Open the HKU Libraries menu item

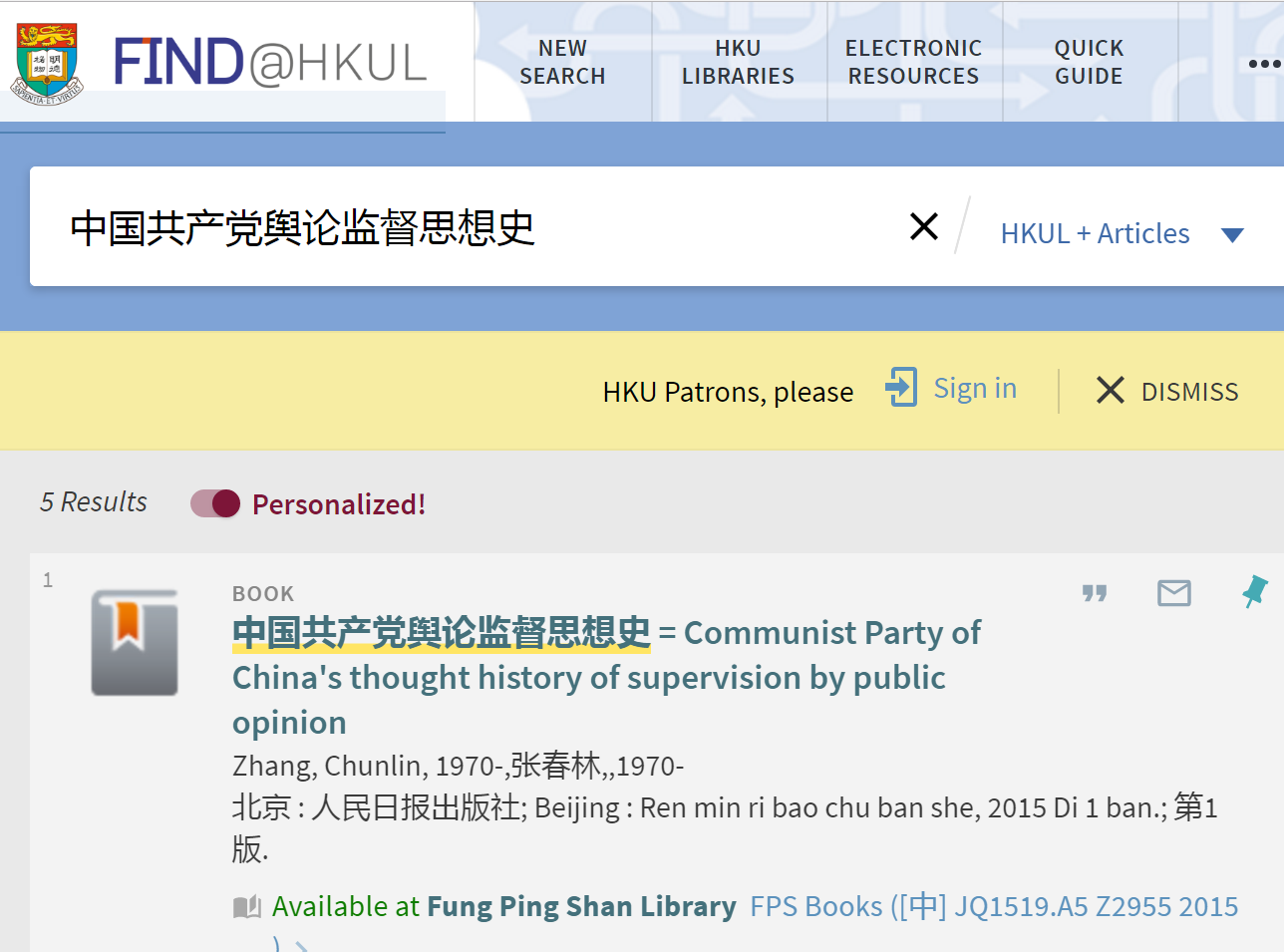coord(738,62)
